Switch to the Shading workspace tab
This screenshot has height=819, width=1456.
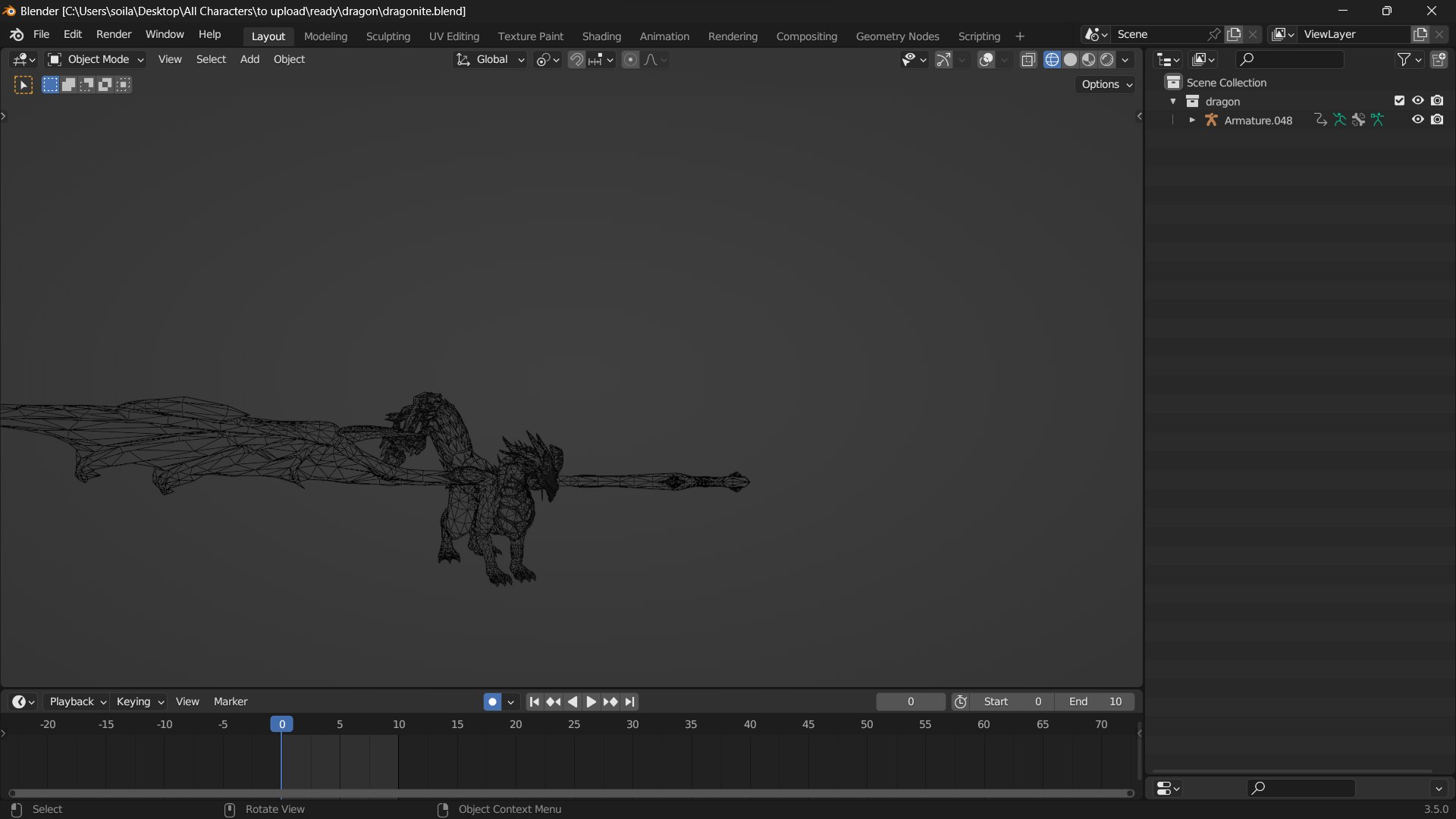(x=601, y=36)
